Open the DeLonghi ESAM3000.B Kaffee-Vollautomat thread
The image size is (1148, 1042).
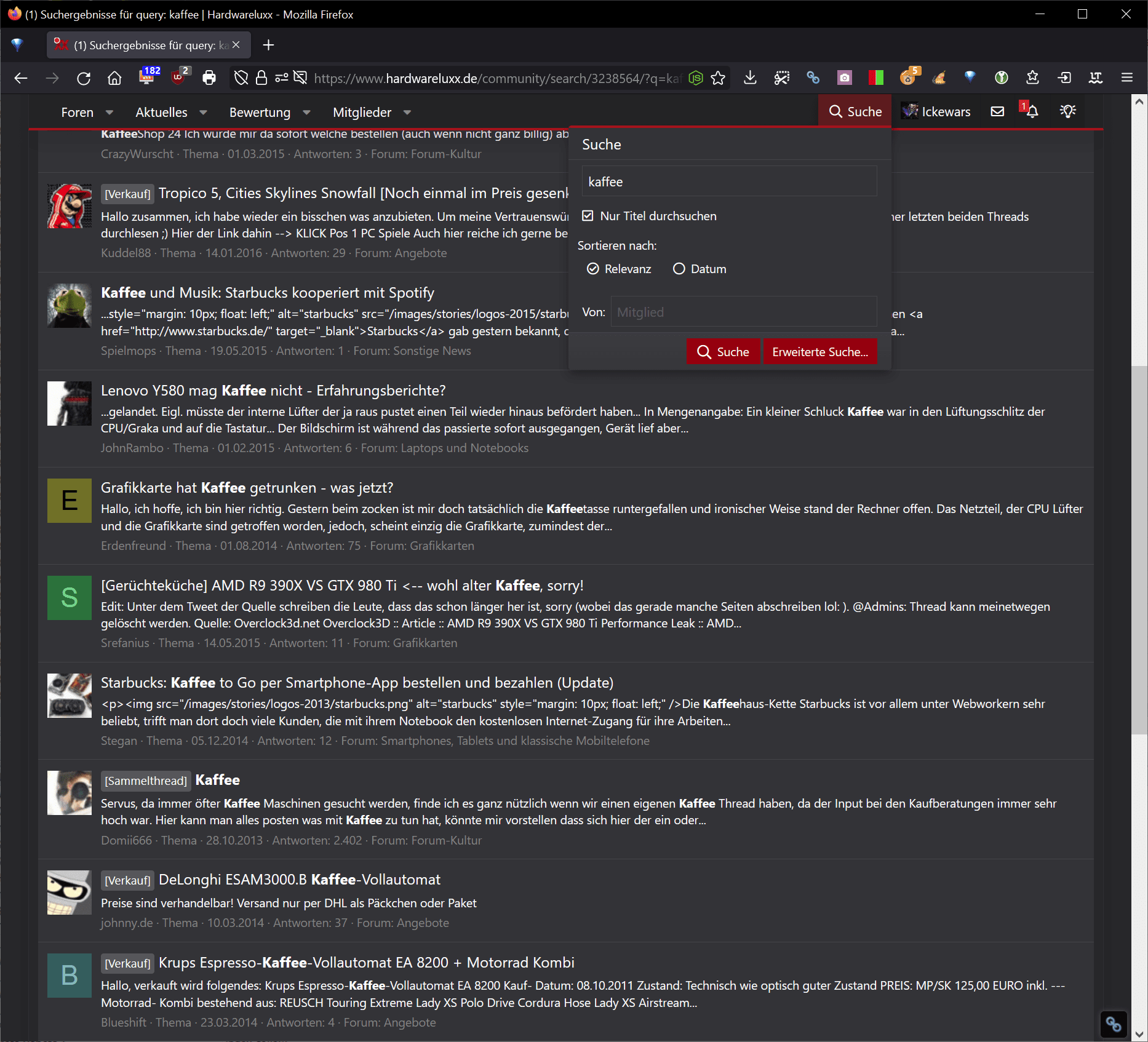point(299,880)
